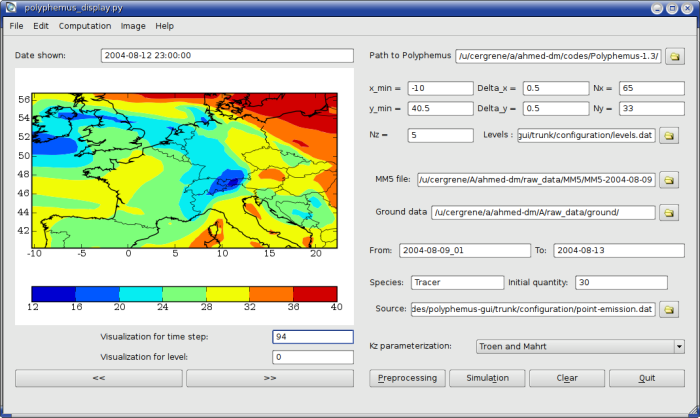Click the Initial quantity field
This screenshot has width=700, height=418.
[621, 283]
